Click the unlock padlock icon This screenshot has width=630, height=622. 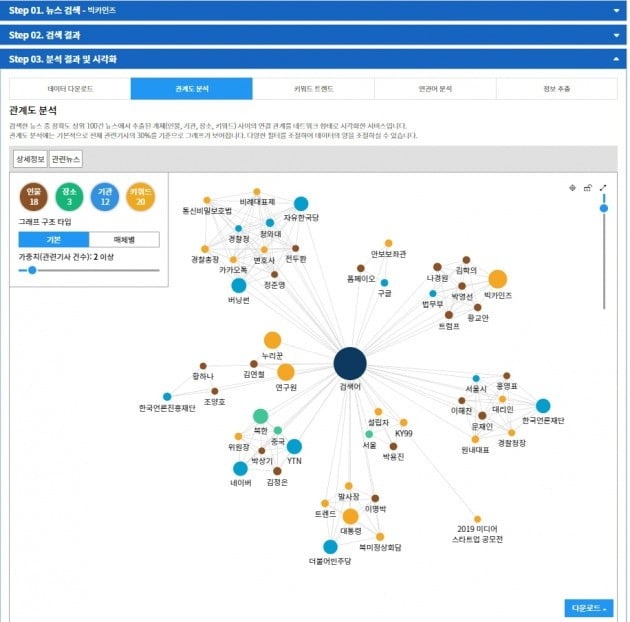pos(587,187)
